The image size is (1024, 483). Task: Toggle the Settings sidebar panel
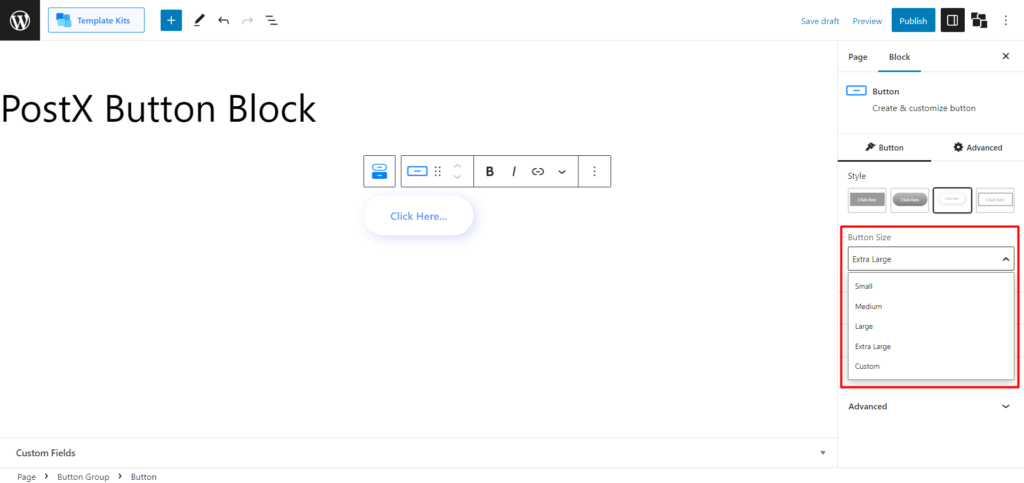(x=952, y=21)
